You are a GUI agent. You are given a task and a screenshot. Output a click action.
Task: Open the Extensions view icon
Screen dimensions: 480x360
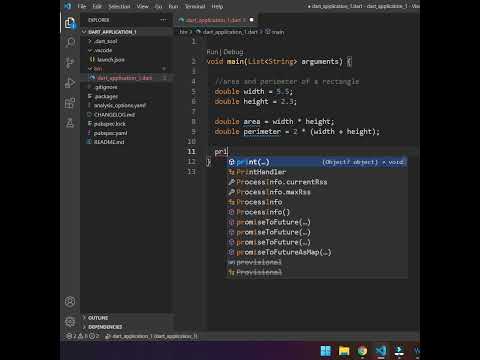tap(70, 103)
